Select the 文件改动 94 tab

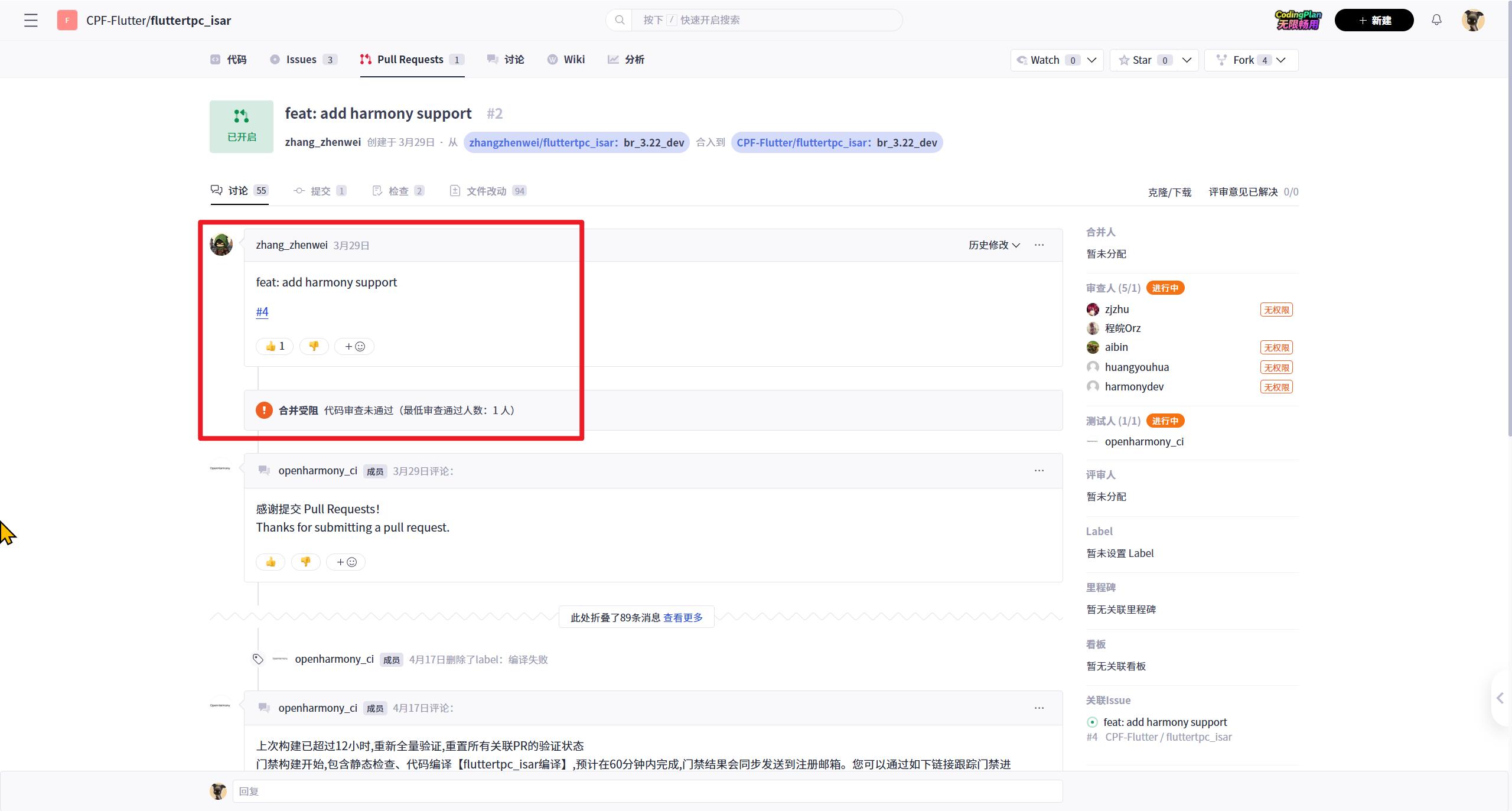[488, 191]
